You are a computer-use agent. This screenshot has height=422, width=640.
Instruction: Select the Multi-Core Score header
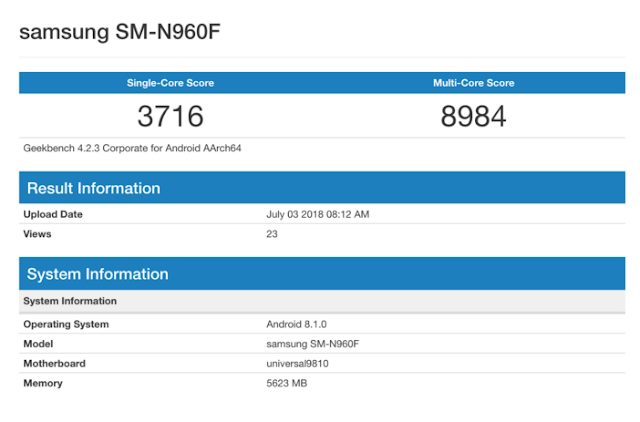coord(473,83)
